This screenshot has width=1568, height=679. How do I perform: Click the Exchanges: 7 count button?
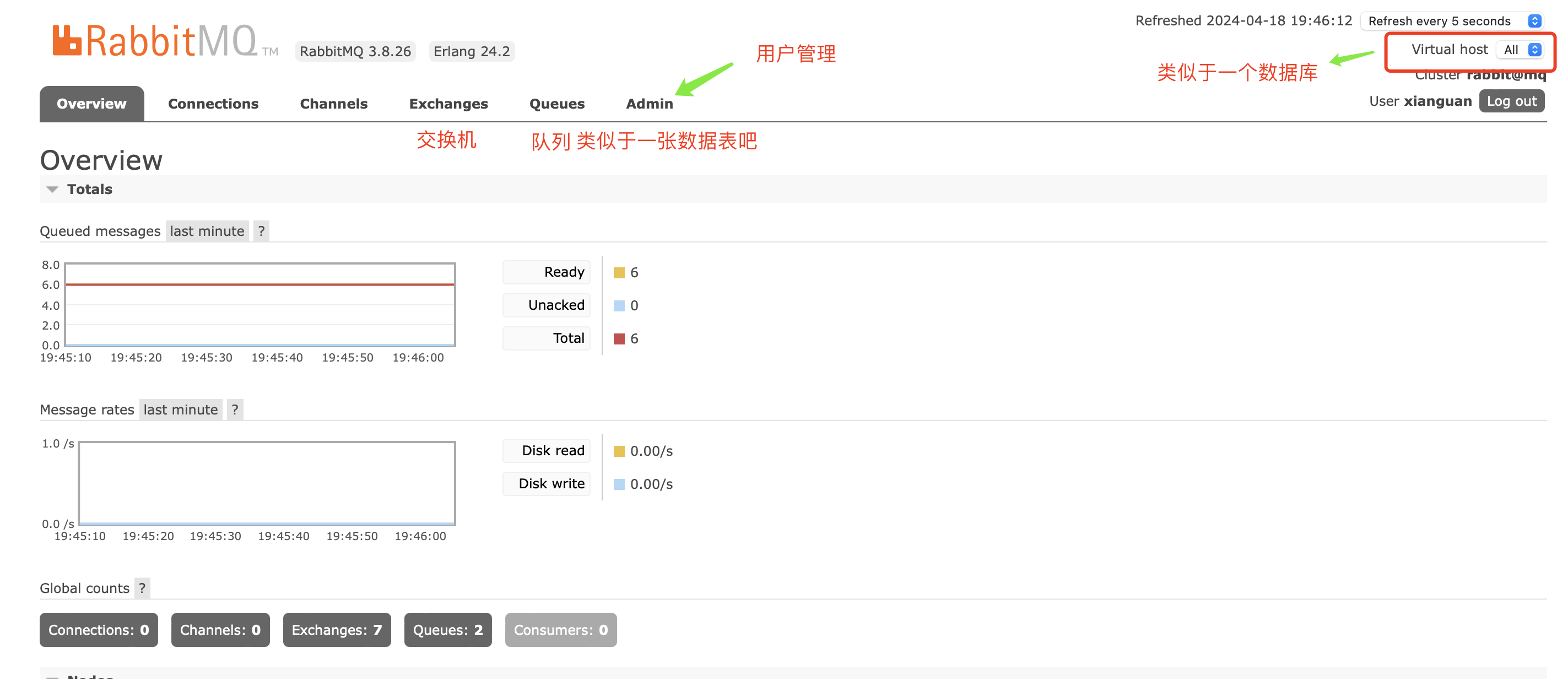pos(336,630)
